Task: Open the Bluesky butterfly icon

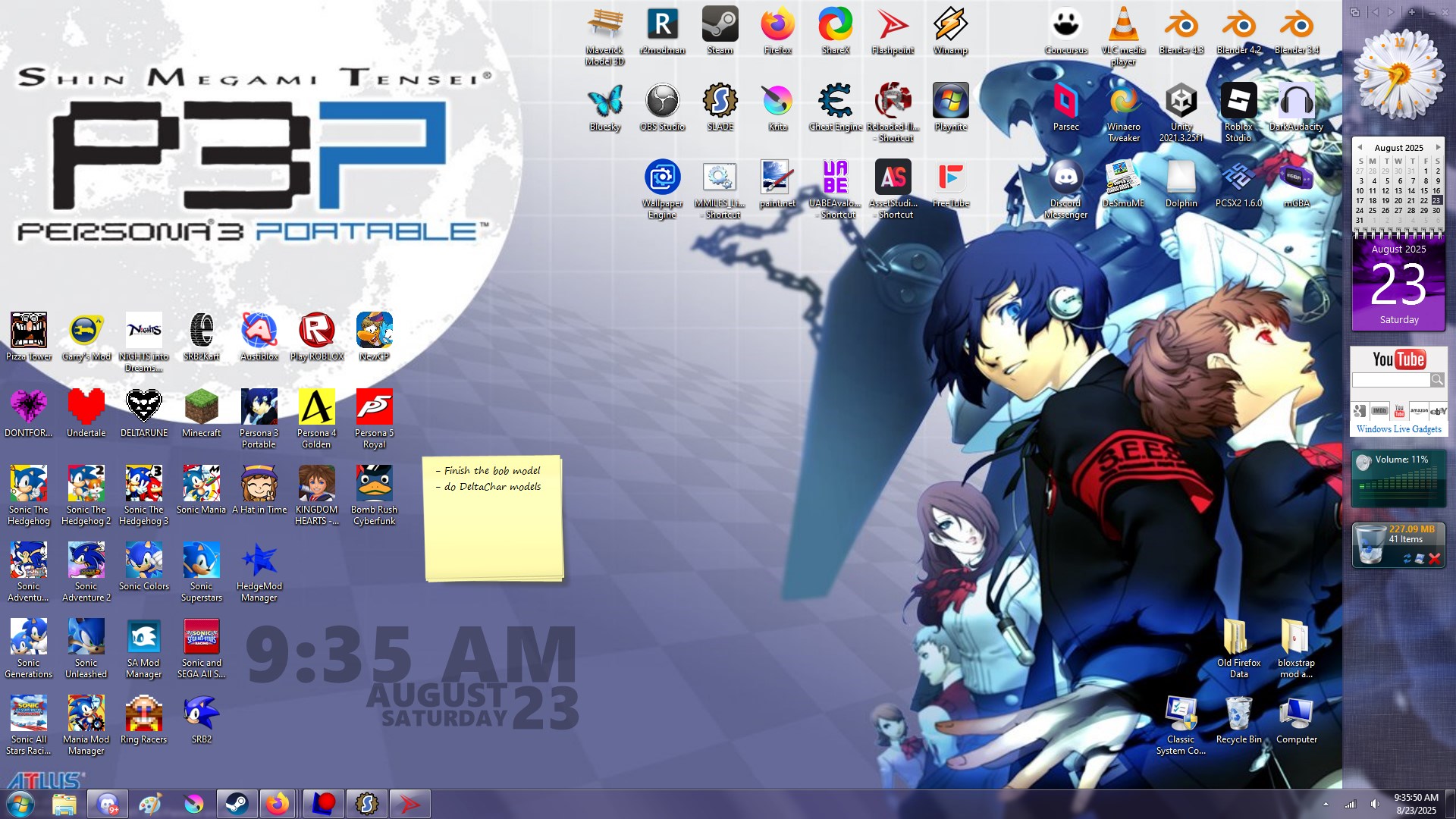Action: pyautogui.click(x=604, y=108)
